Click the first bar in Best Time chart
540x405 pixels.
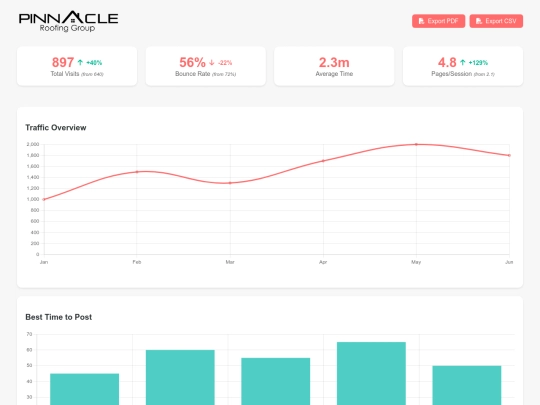point(85,389)
